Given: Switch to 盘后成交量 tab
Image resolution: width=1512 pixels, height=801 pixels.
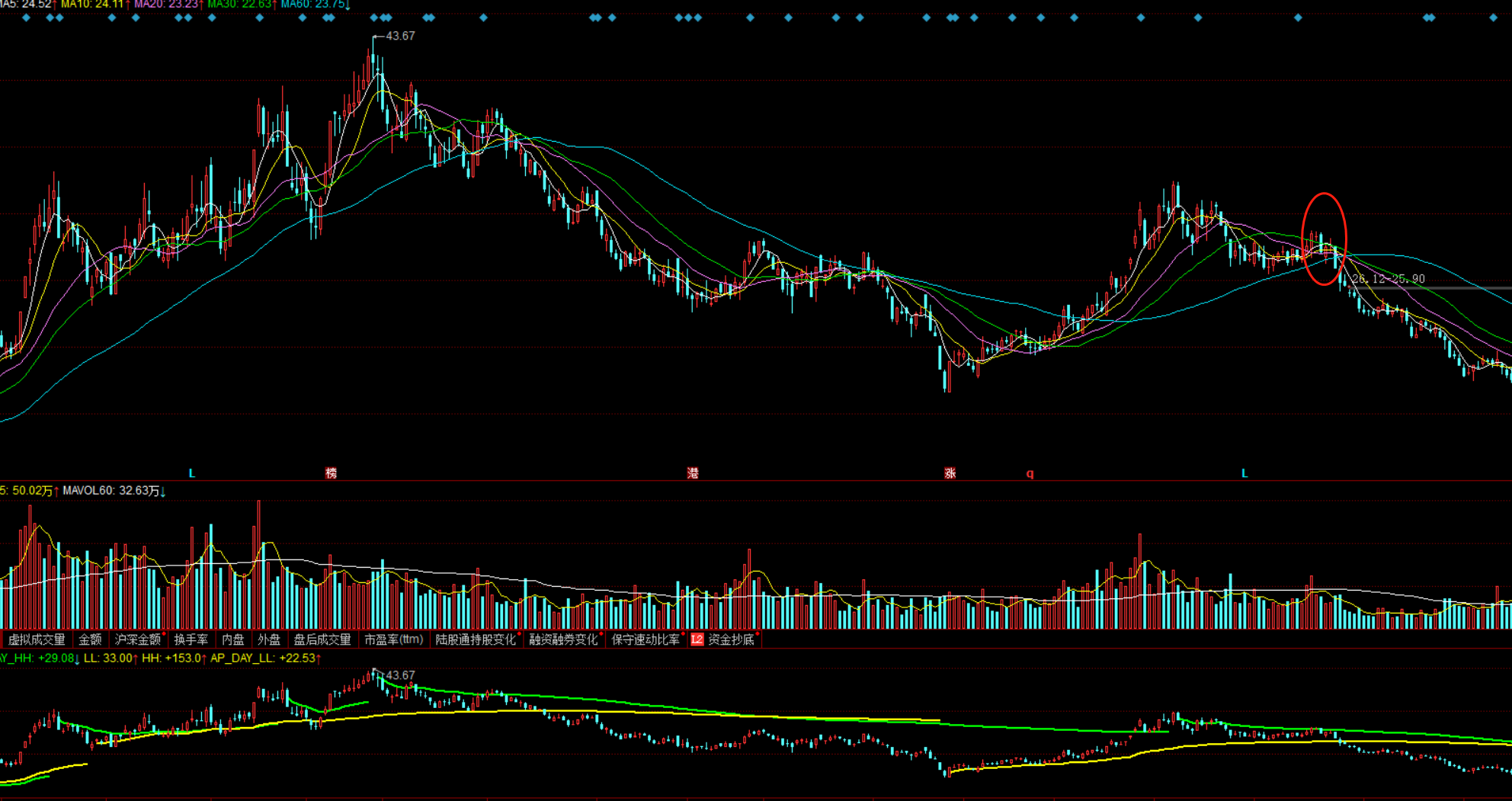Looking at the screenshot, I should 322,639.
